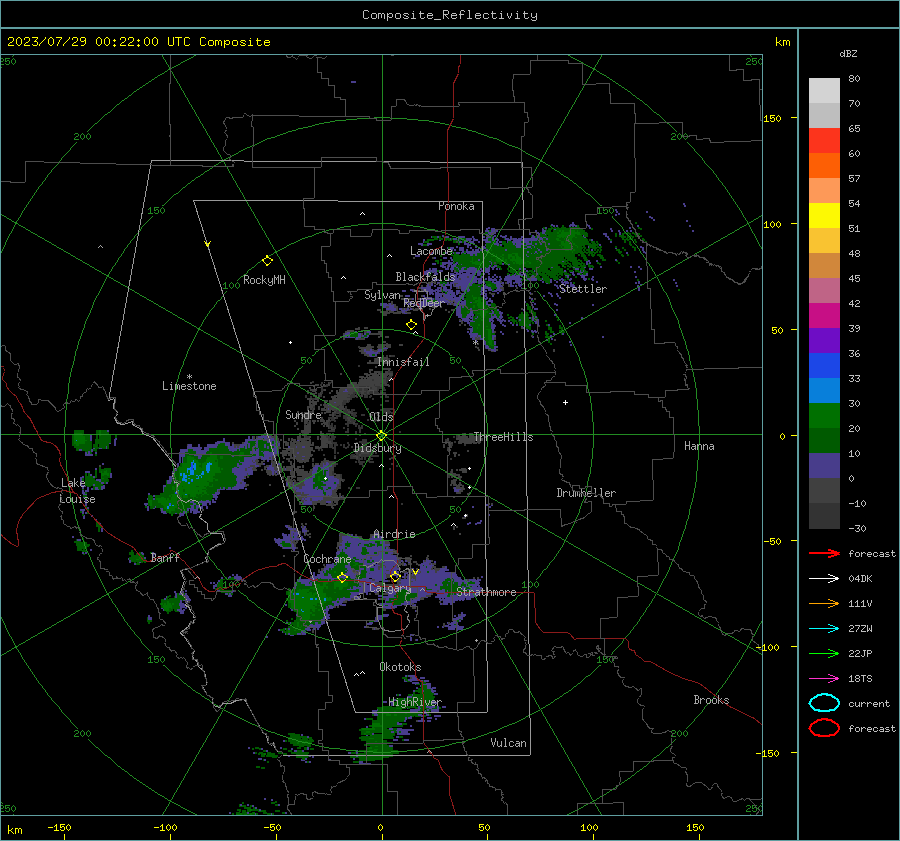900x841 pixels.
Task: Select the purple 36-39 dBZ swatch
Action: coord(824,341)
